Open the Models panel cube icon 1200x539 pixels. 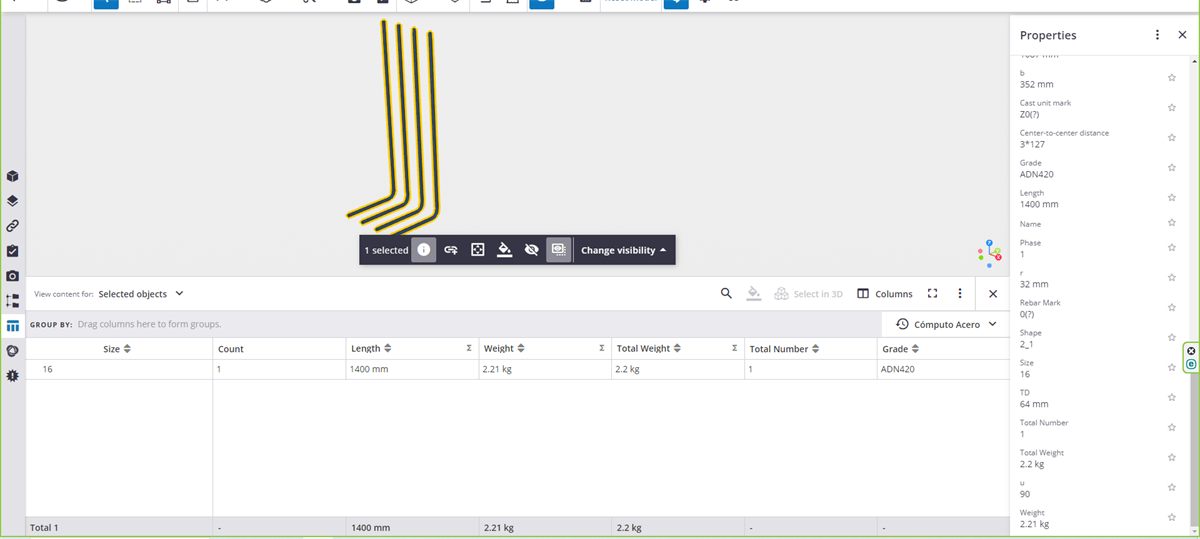[12, 176]
